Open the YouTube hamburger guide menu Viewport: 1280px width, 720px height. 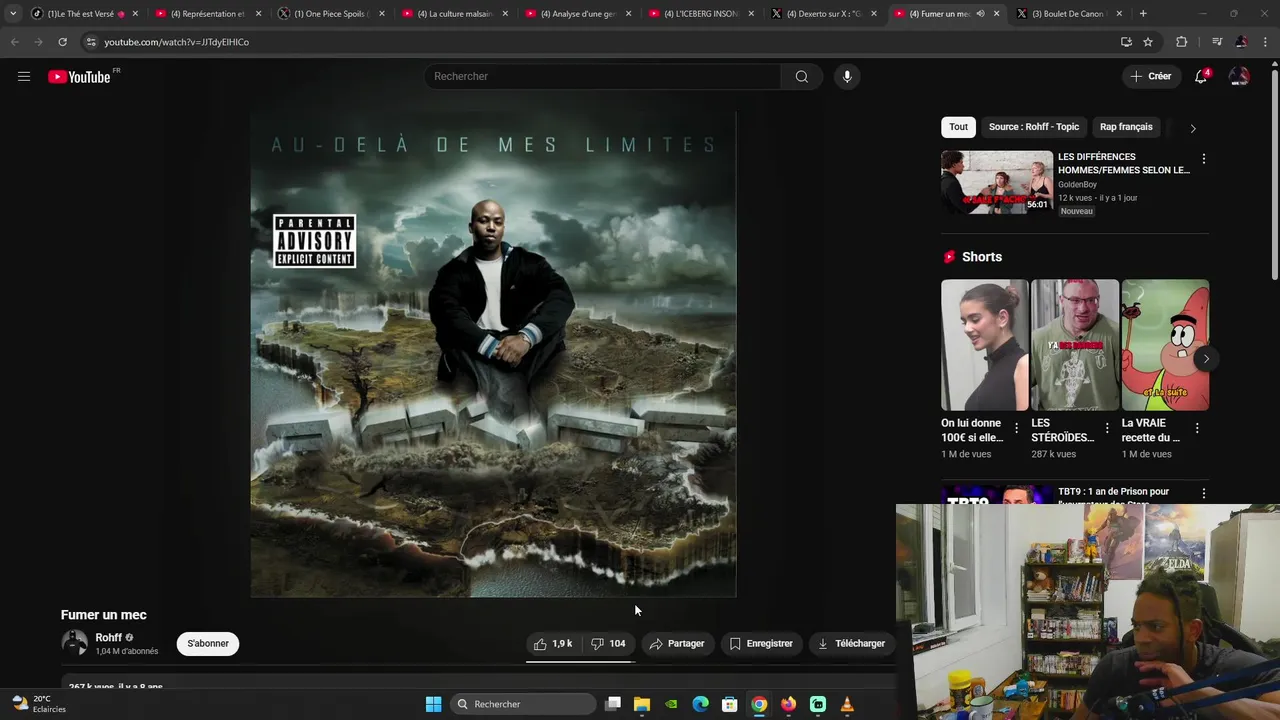coord(24,76)
